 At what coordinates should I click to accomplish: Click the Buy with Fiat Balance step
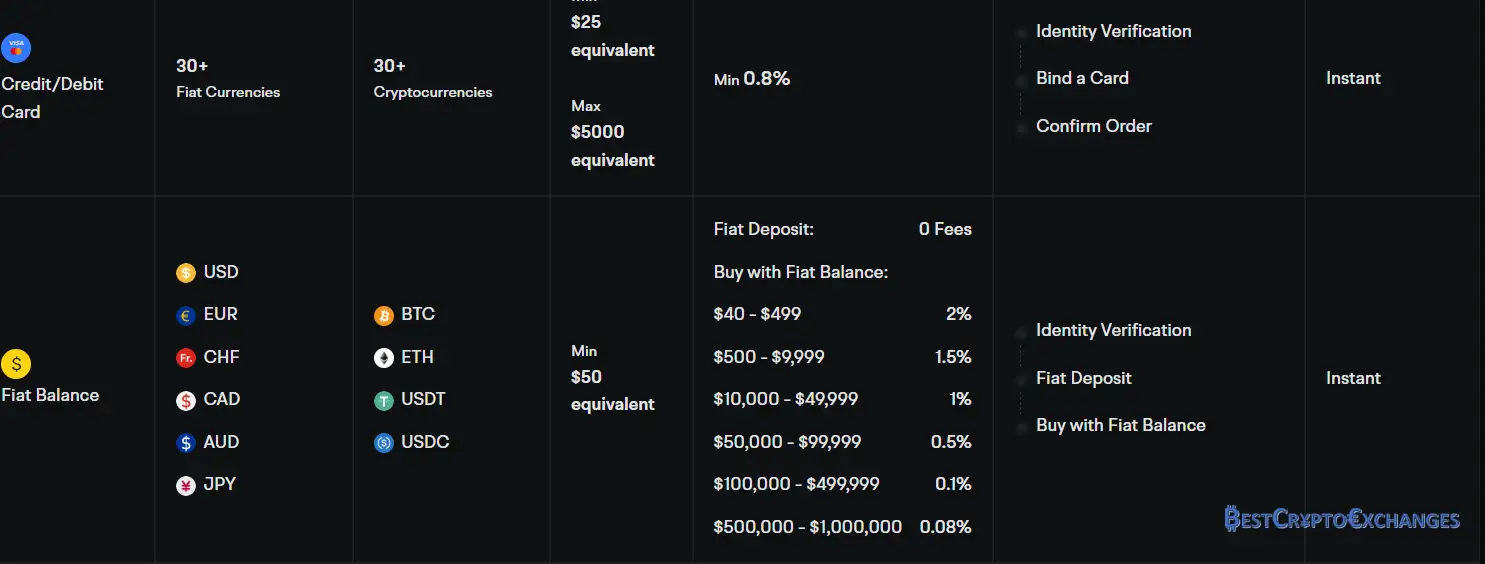pos(1121,425)
